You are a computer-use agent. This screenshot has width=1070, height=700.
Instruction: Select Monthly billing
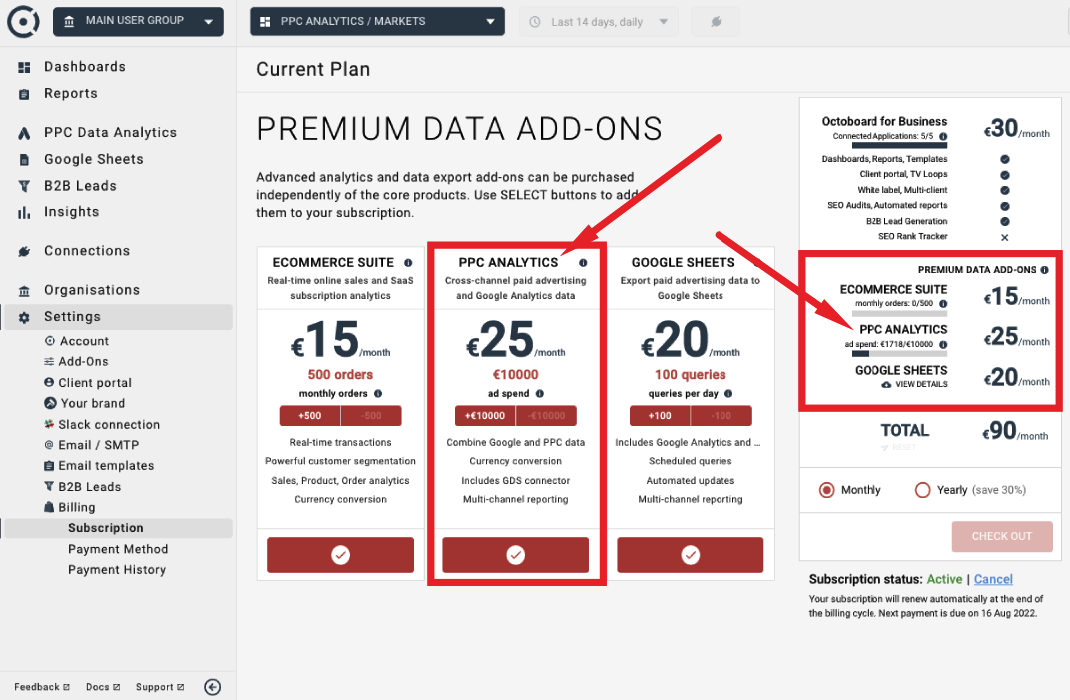(x=826, y=490)
